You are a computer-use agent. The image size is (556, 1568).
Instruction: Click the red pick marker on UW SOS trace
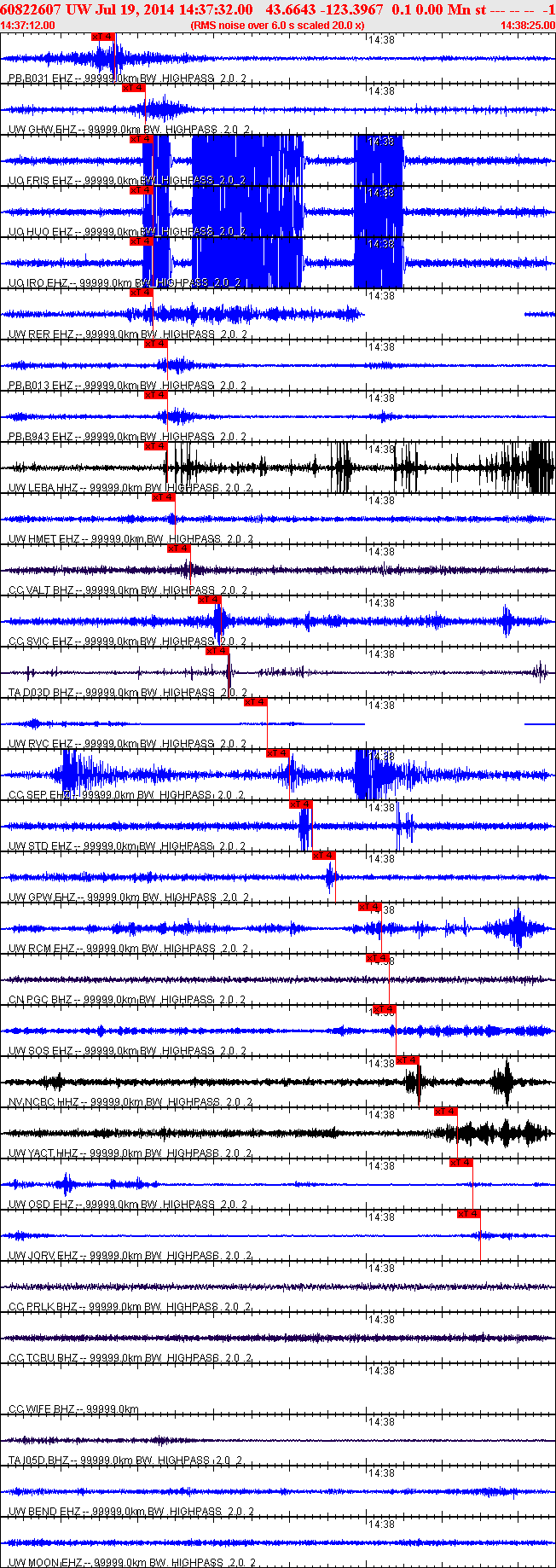tap(385, 1009)
